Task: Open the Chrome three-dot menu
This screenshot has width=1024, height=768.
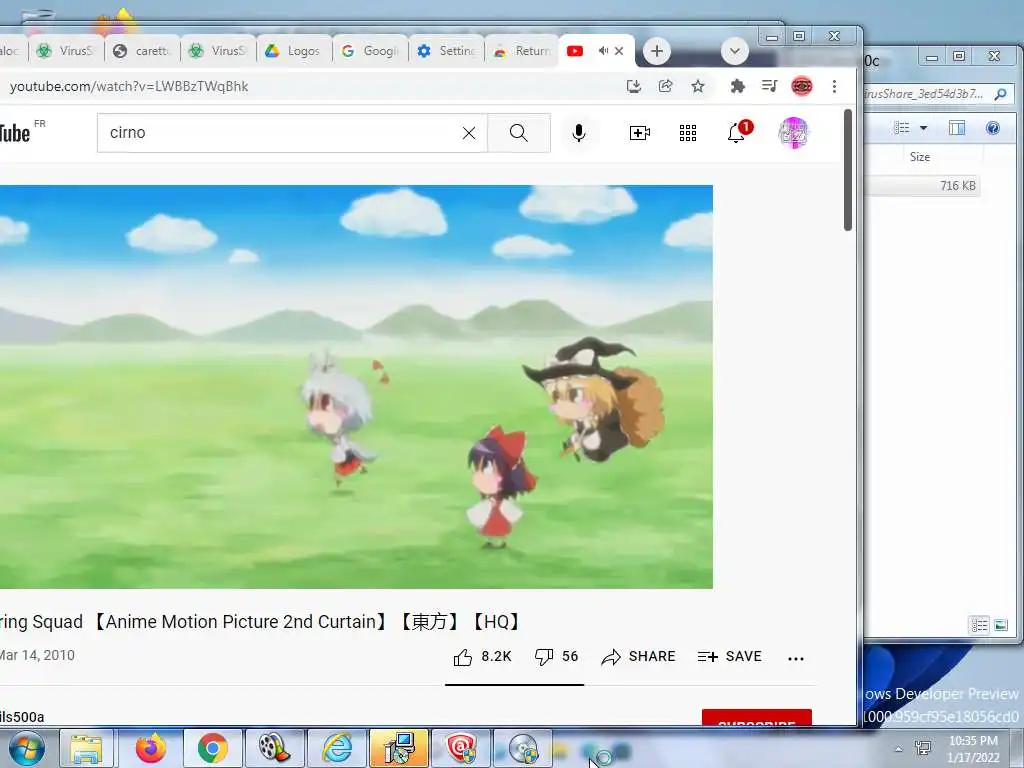Action: 834,86
